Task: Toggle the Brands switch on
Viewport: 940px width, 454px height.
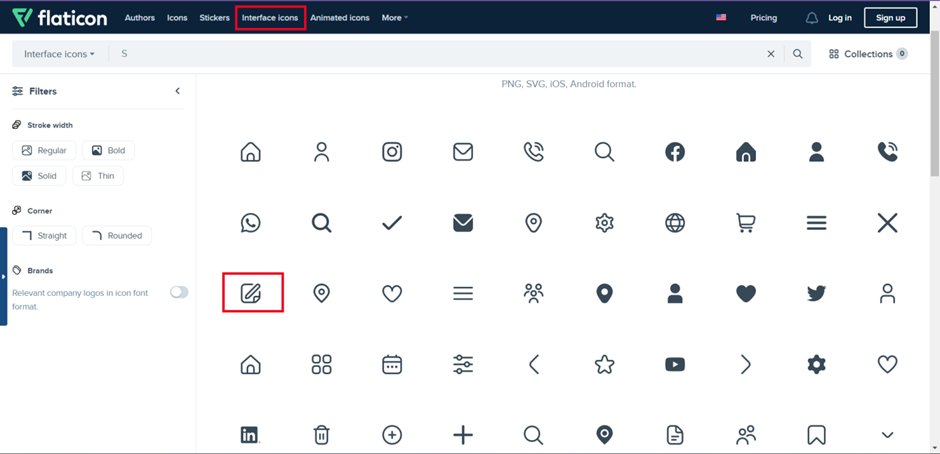Action: (179, 292)
